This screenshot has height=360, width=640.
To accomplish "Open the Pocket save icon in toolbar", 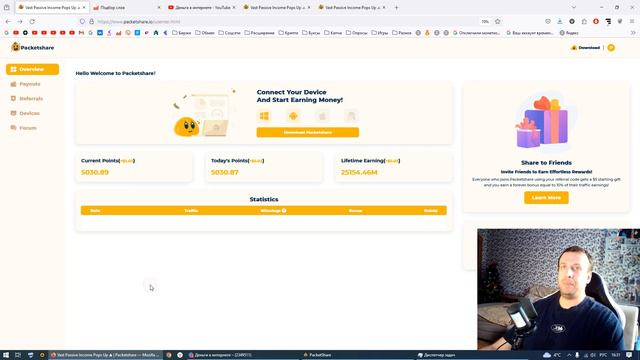I will pos(548,22).
